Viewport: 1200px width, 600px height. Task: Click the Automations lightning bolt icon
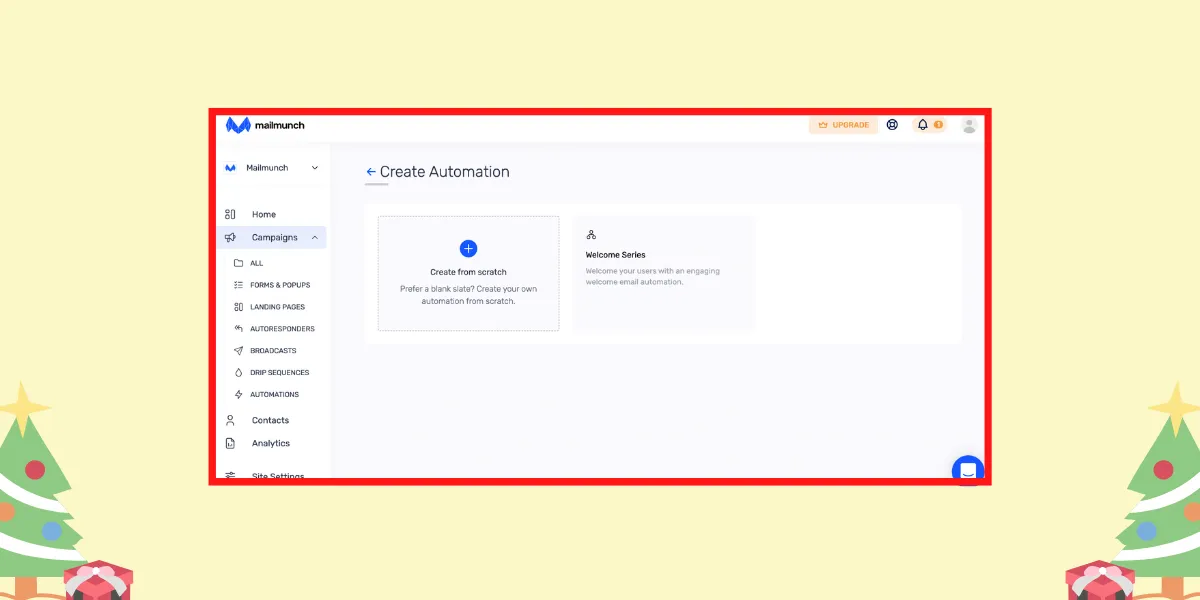[x=238, y=395]
